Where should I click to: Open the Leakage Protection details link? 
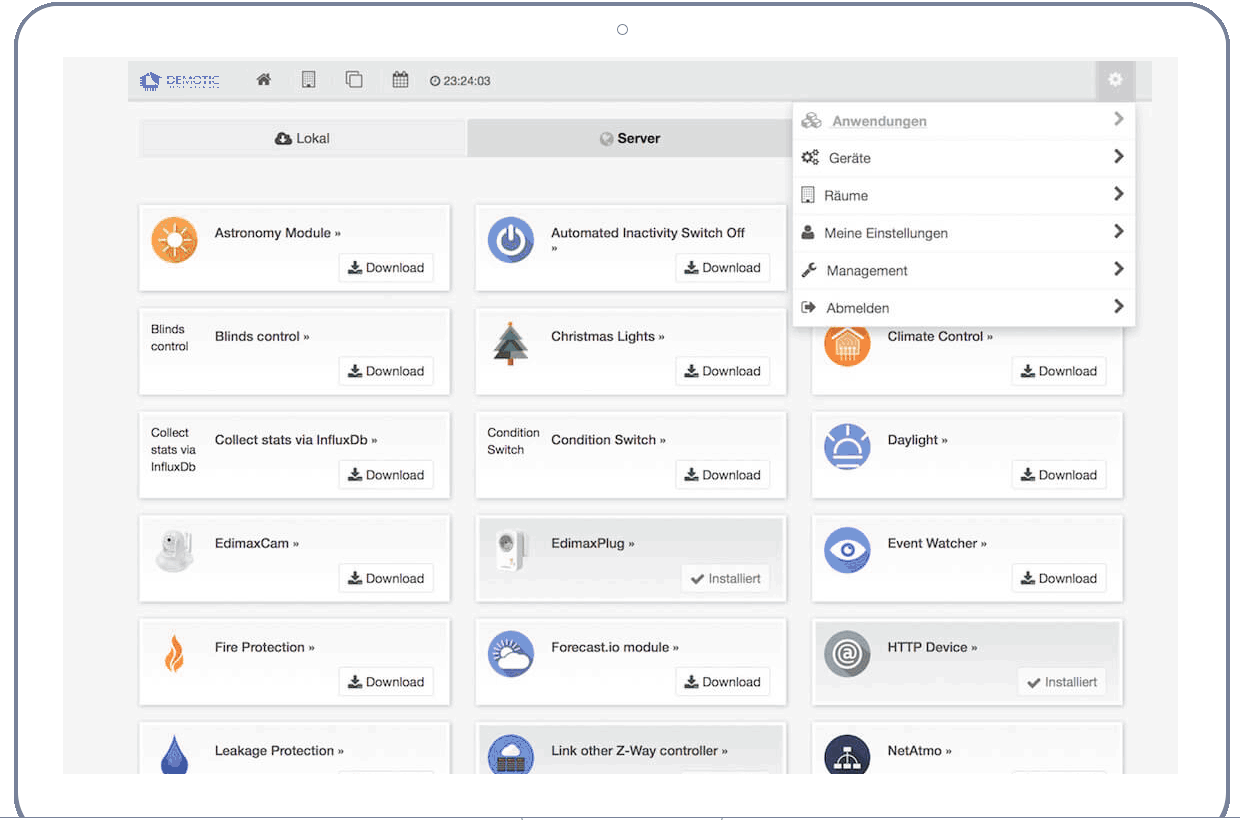(279, 751)
